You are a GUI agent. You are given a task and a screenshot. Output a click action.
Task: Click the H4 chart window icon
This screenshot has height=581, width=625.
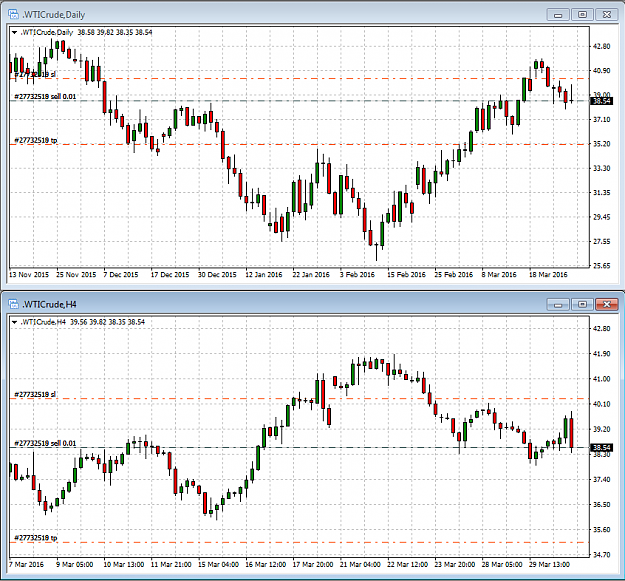click(x=14, y=304)
